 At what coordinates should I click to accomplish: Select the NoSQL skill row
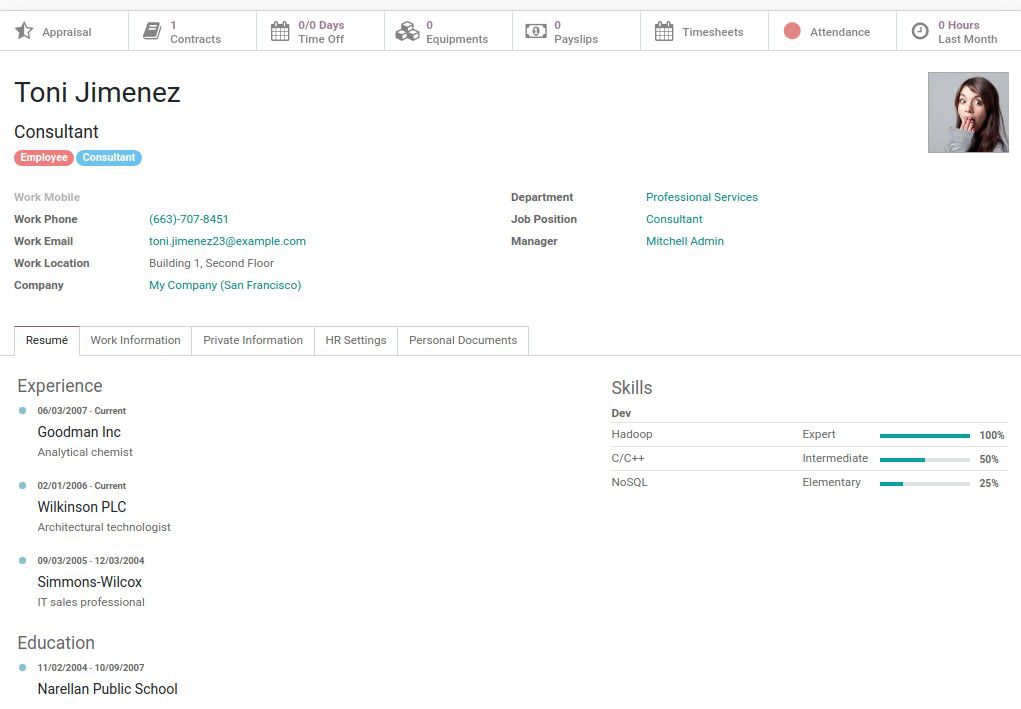coord(809,483)
